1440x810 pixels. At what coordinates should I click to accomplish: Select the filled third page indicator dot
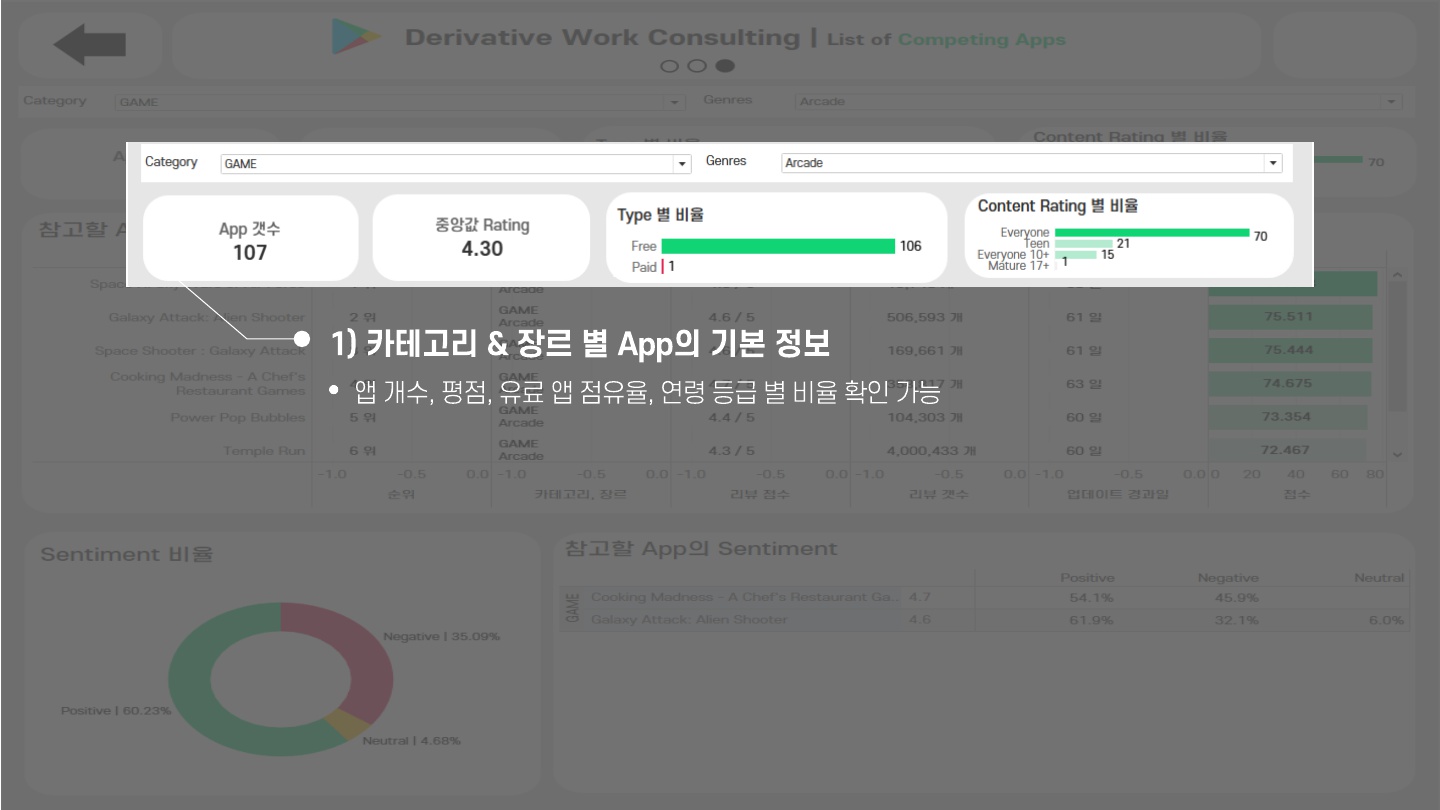pos(725,66)
